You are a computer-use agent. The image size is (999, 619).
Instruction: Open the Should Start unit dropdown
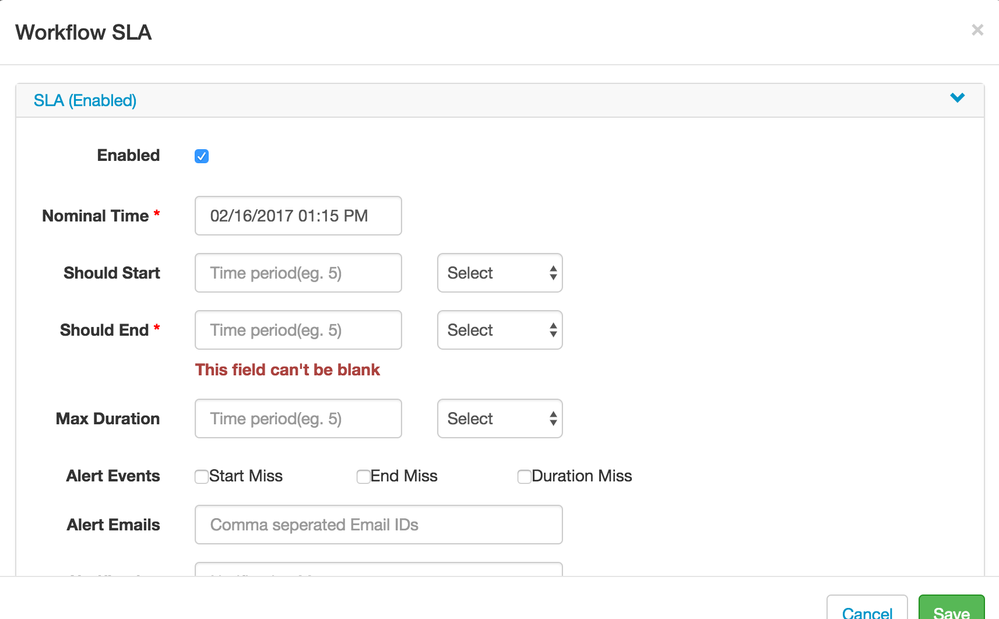pos(500,273)
